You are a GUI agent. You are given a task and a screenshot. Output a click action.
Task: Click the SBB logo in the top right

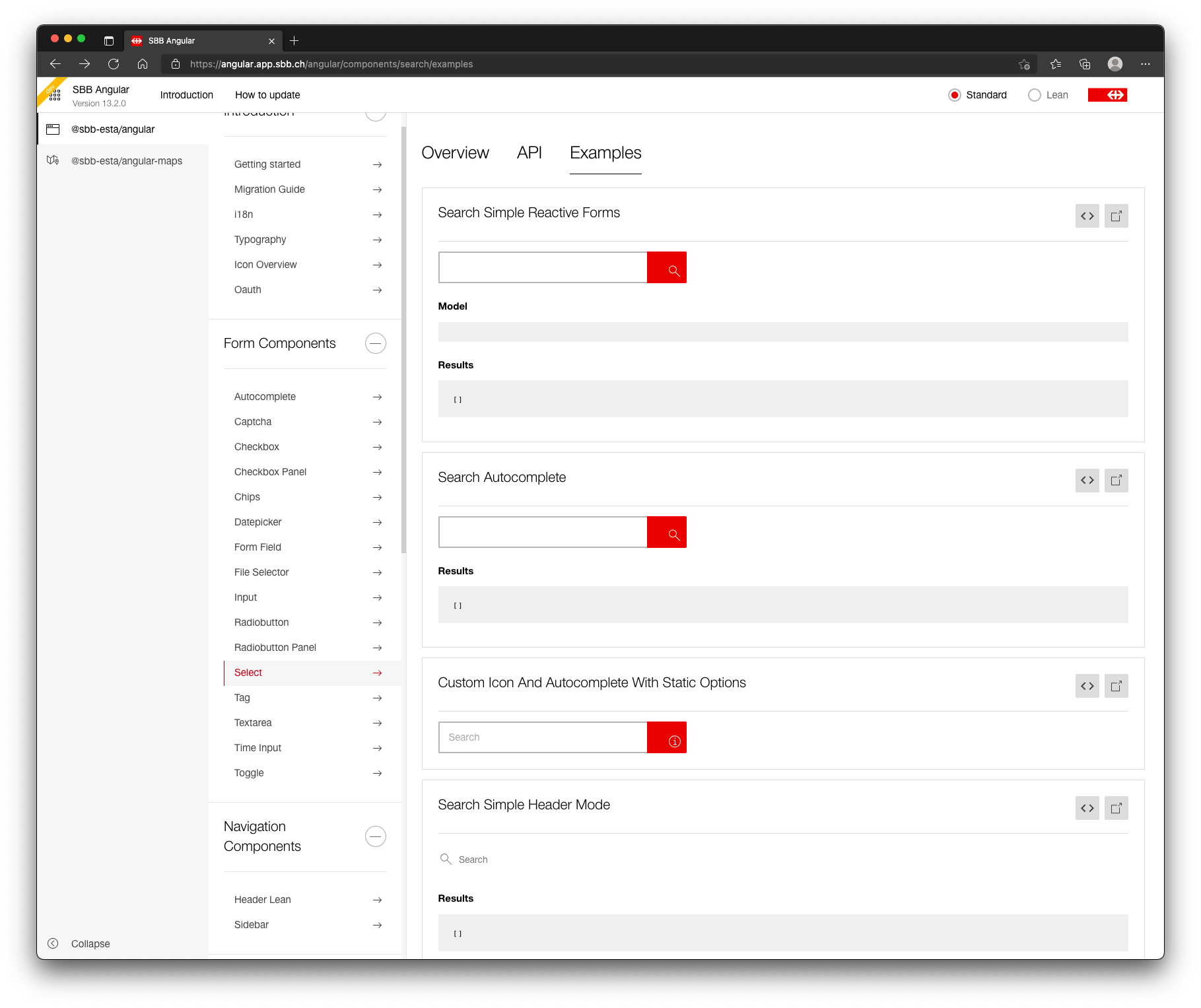[x=1107, y=94]
